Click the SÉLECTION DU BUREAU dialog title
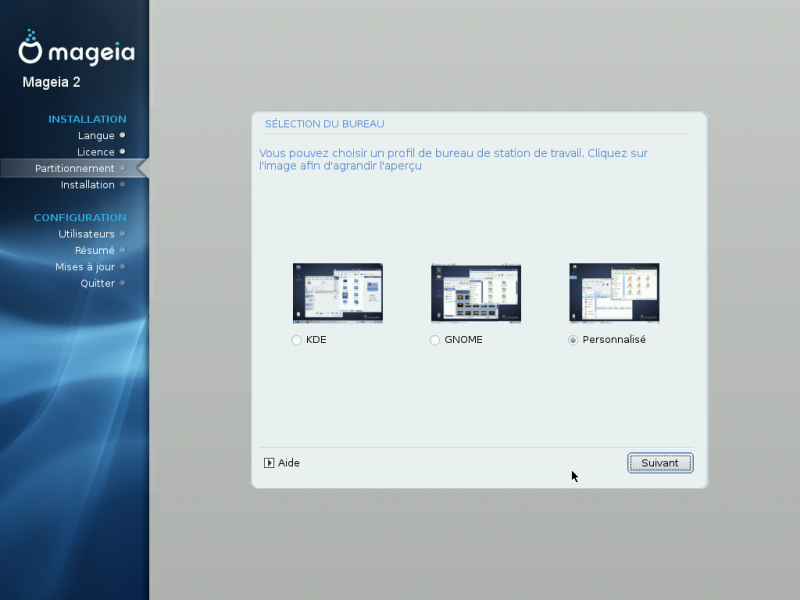 pyautogui.click(x=324, y=123)
